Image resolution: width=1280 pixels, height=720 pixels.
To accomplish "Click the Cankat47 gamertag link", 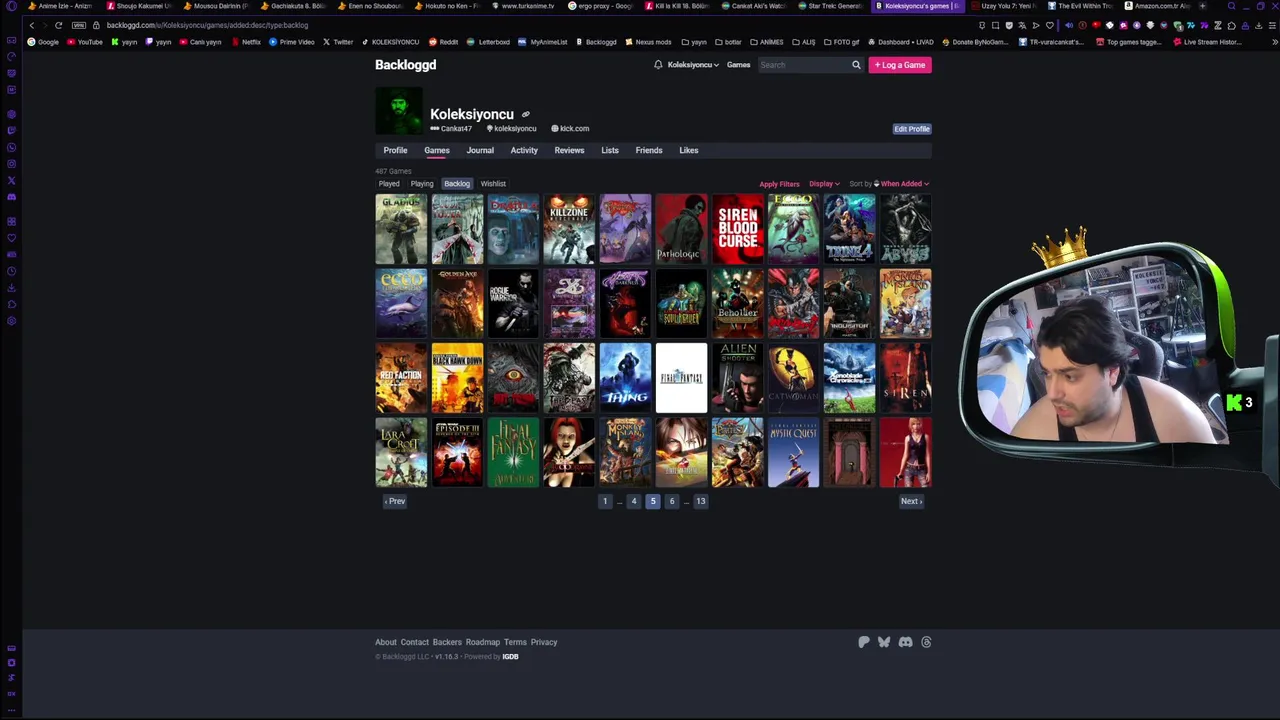I will click(x=451, y=128).
